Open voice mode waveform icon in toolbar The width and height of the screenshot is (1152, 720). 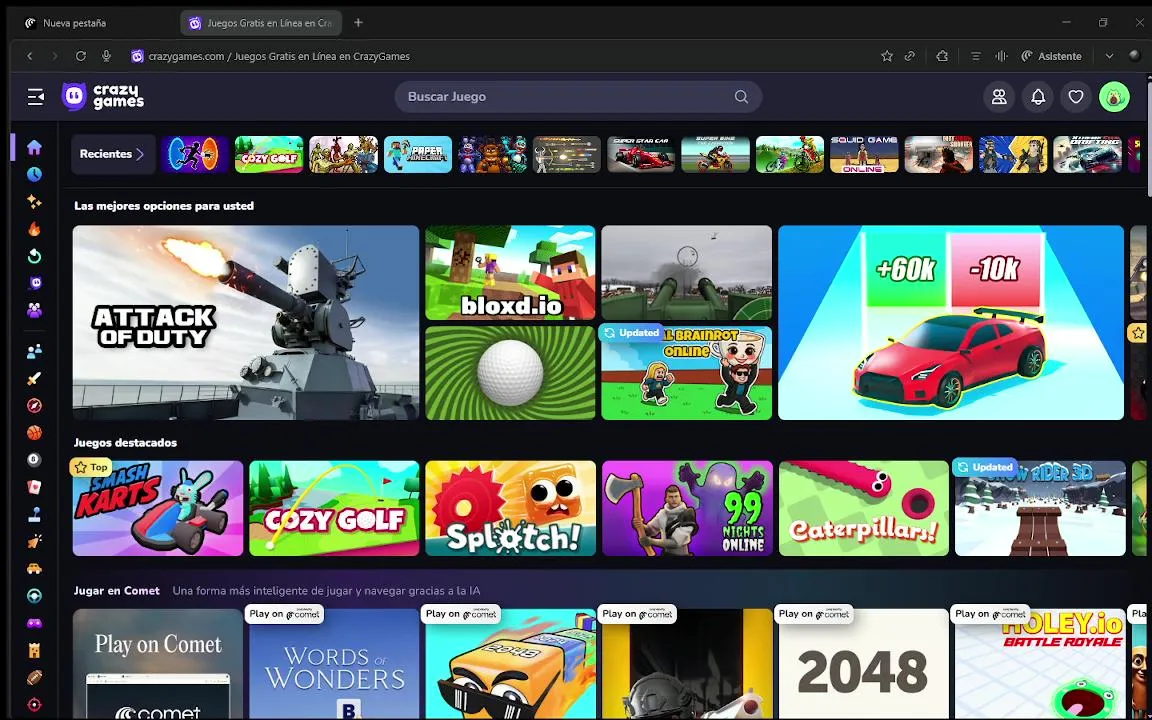pyautogui.click(x=1001, y=56)
